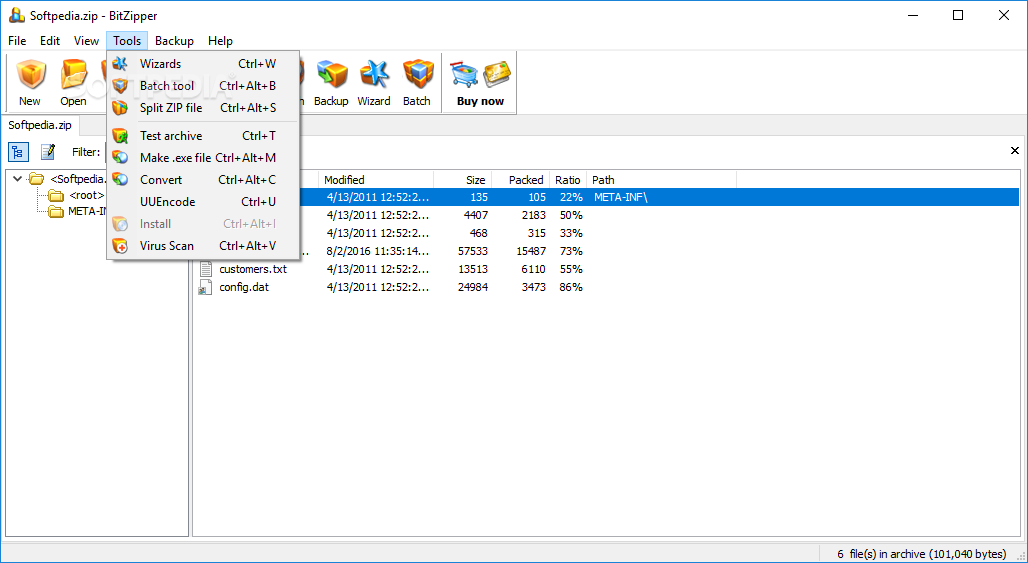Click the size value 468
The height and width of the screenshot is (563, 1028).
(477, 233)
